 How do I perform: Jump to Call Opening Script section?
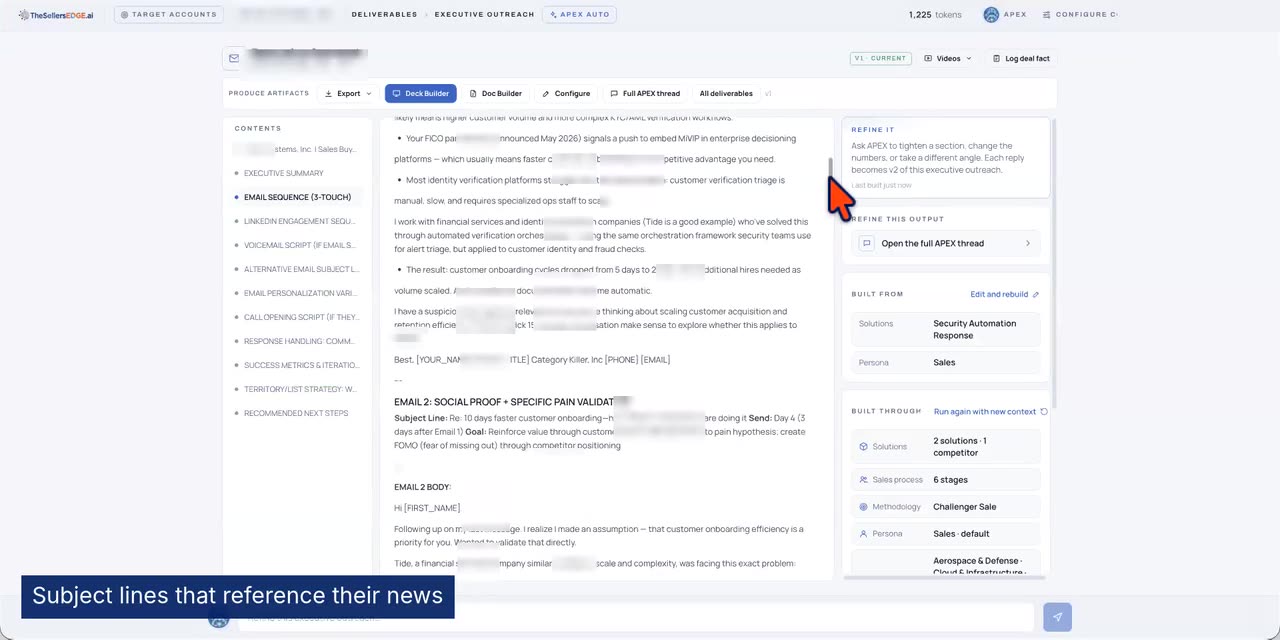pyautogui.click(x=301, y=317)
